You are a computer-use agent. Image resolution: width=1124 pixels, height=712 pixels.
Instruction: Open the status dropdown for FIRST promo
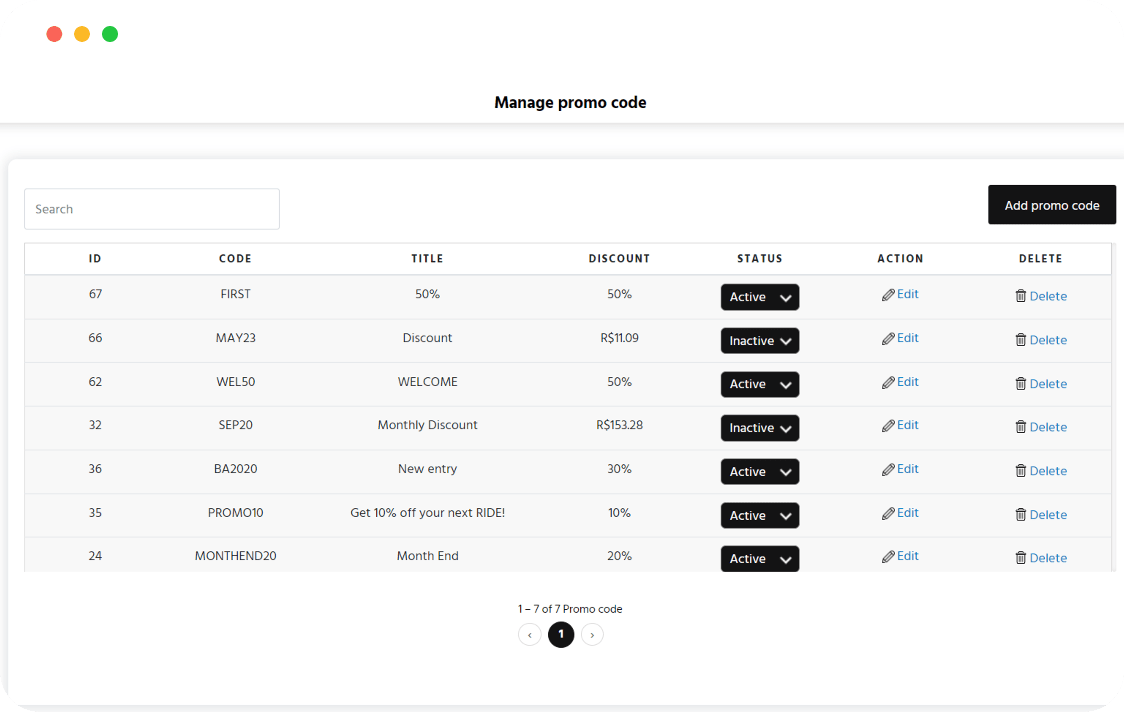[760, 297]
